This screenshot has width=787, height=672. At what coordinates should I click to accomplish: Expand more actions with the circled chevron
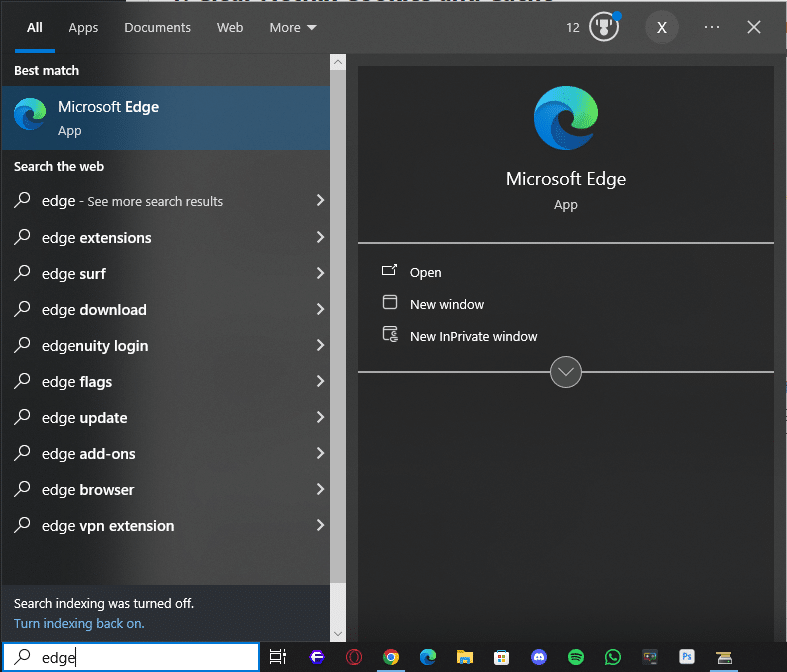coord(566,372)
